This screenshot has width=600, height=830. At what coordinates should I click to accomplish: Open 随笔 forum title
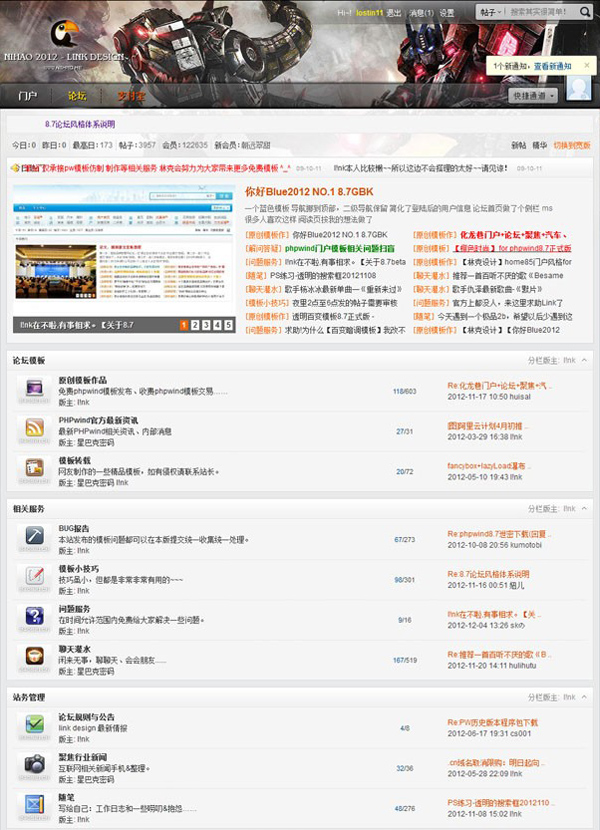66,797
